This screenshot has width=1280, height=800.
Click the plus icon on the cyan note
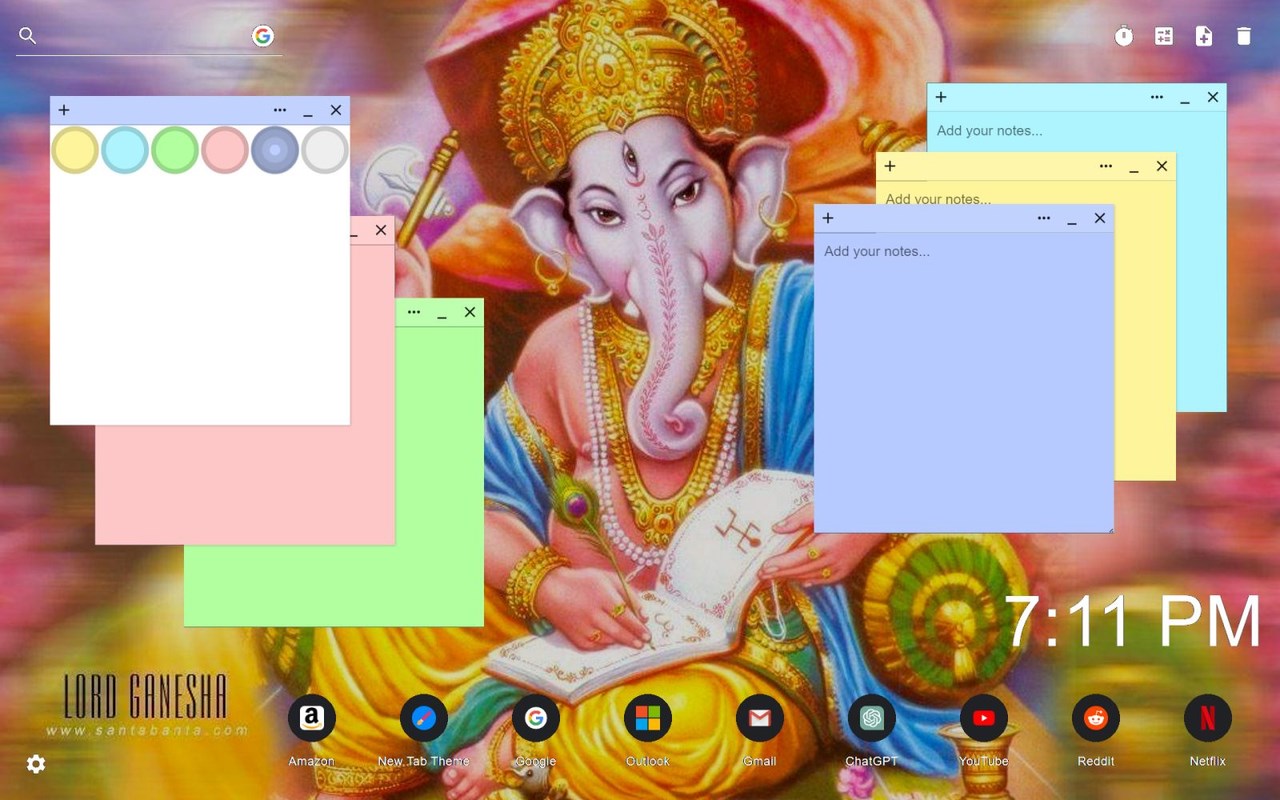[x=941, y=97]
